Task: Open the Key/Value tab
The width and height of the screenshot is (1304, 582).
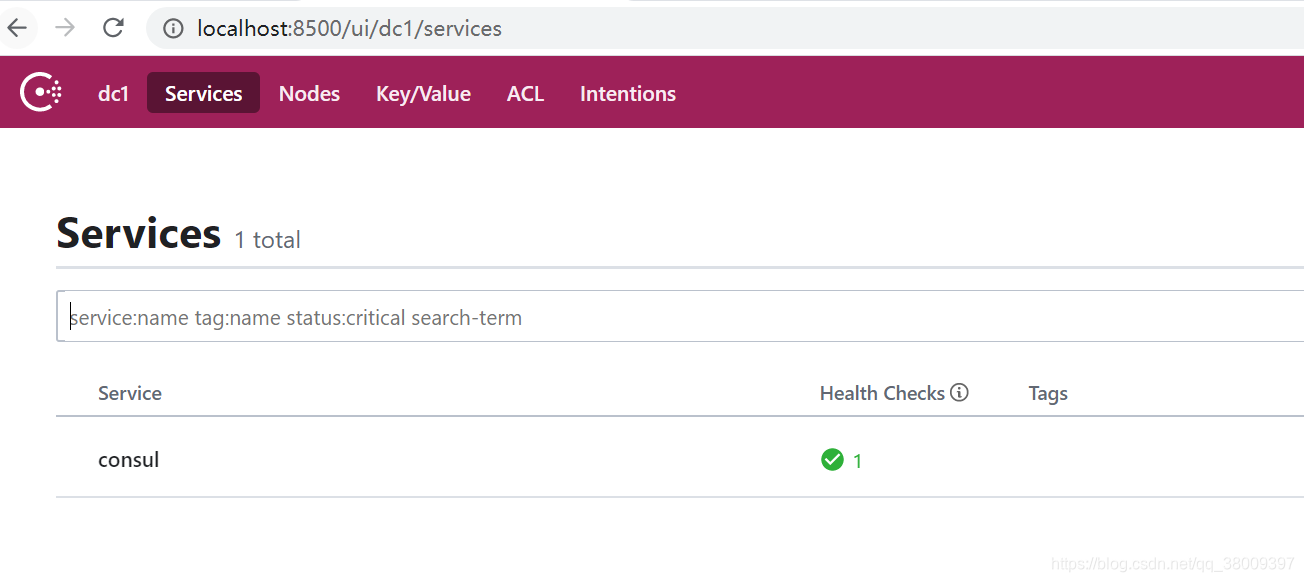Action: coord(423,93)
